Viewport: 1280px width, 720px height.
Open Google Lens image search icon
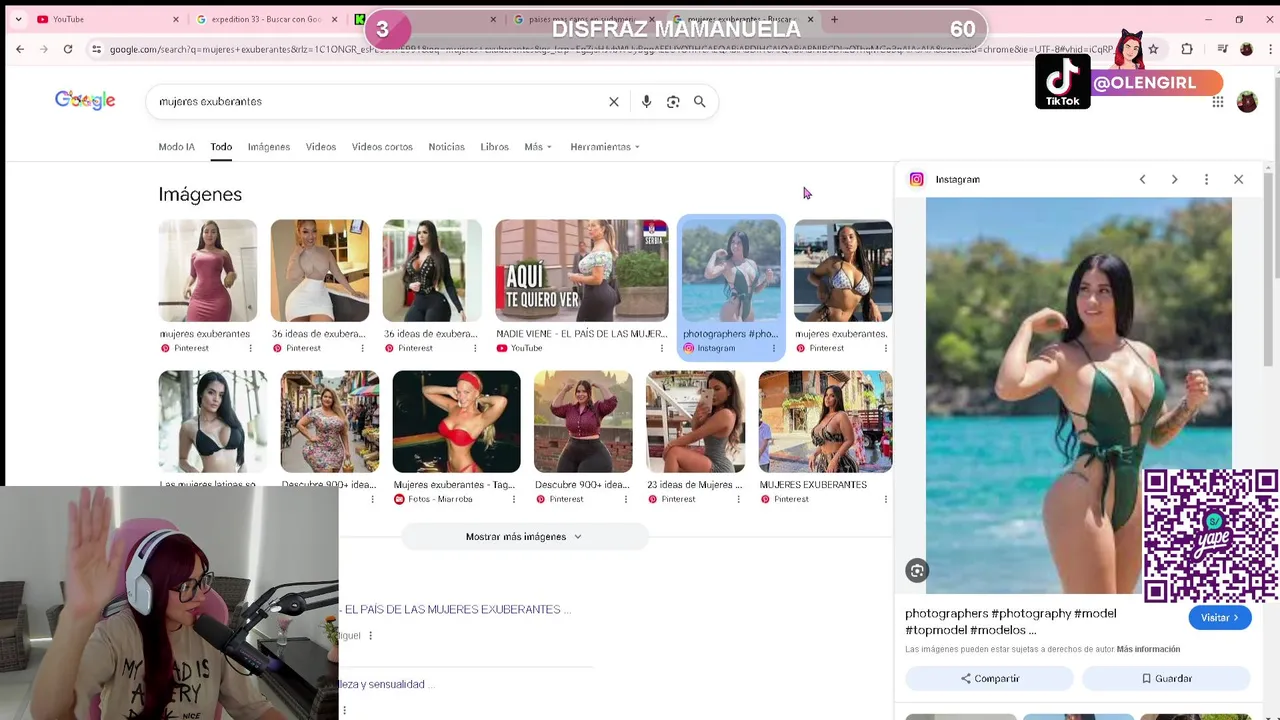point(673,102)
